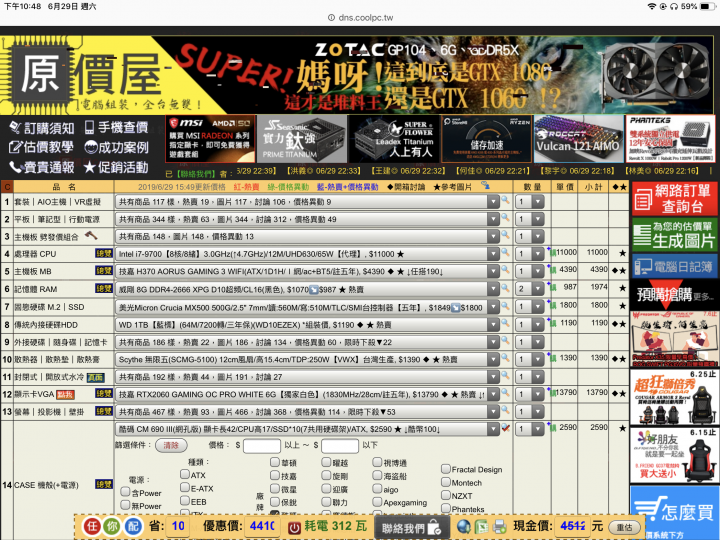Click the 絕贊 badge on the 處理器 CPU row
Image resolution: width=720 pixels, height=540 pixels.
104,253
